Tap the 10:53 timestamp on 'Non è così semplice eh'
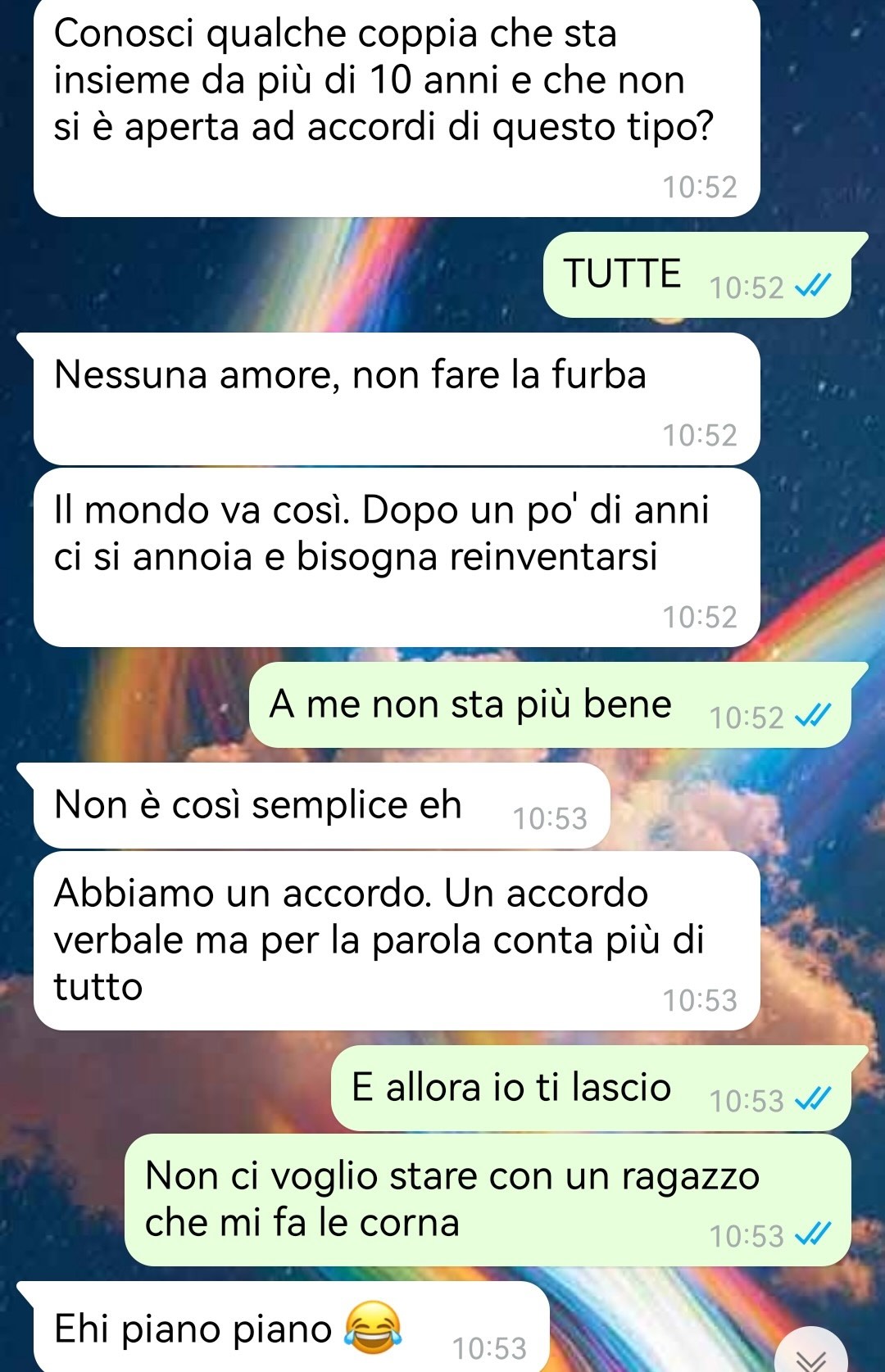Viewport: 885px width, 1372px height. 550,818
